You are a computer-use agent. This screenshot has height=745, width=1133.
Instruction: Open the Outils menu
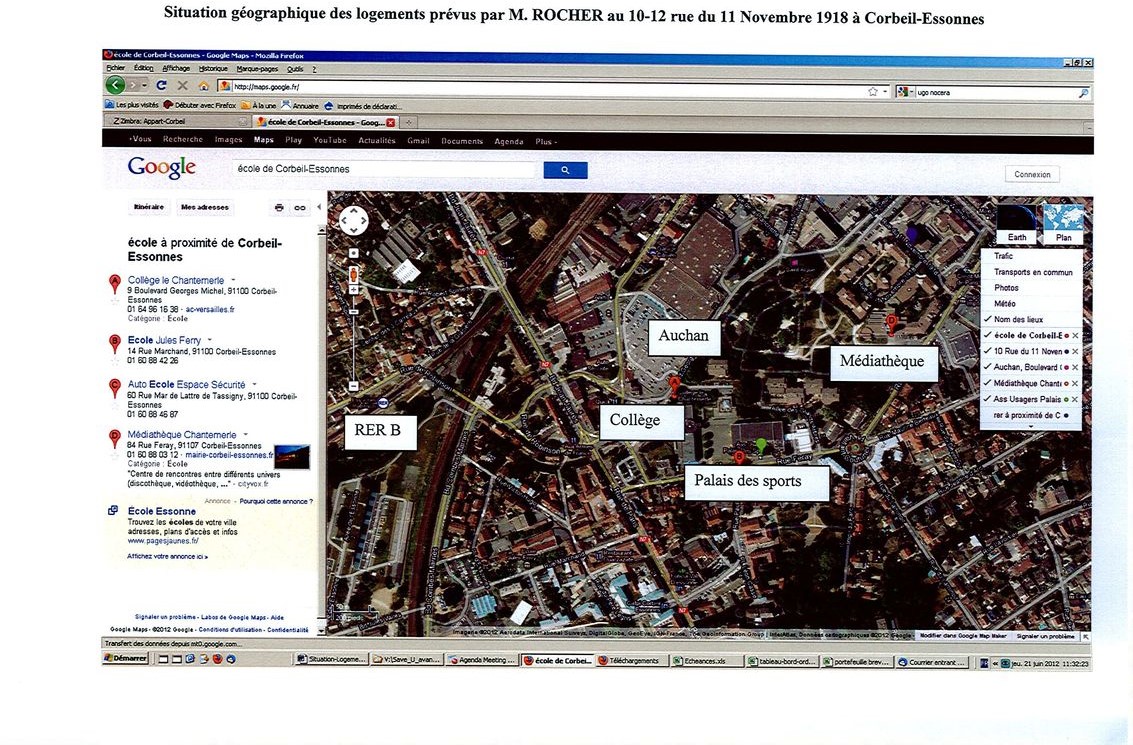click(x=295, y=69)
